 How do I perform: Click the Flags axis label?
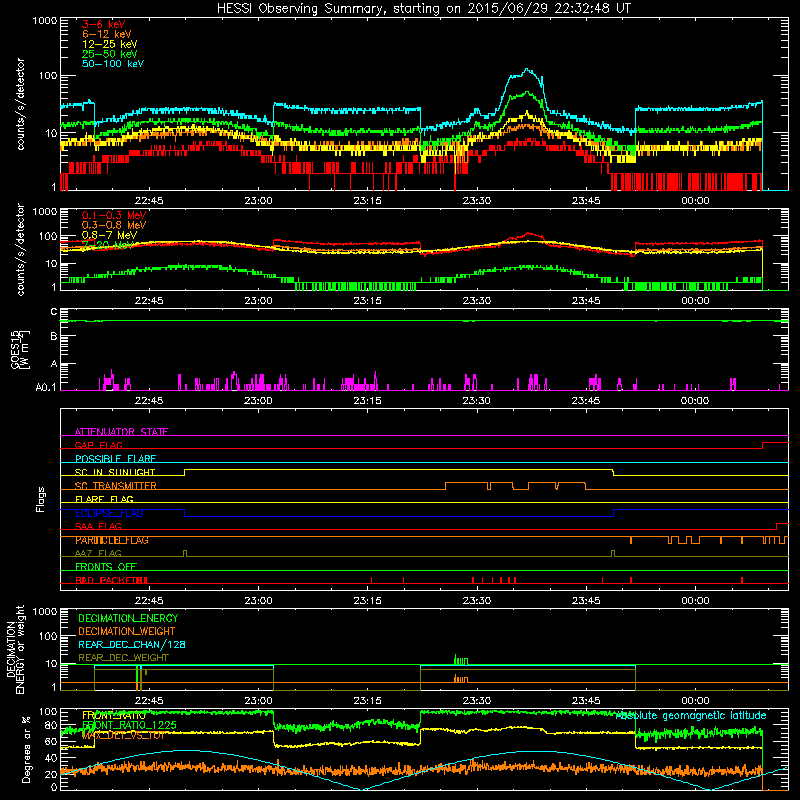click(x=41, y=499)
